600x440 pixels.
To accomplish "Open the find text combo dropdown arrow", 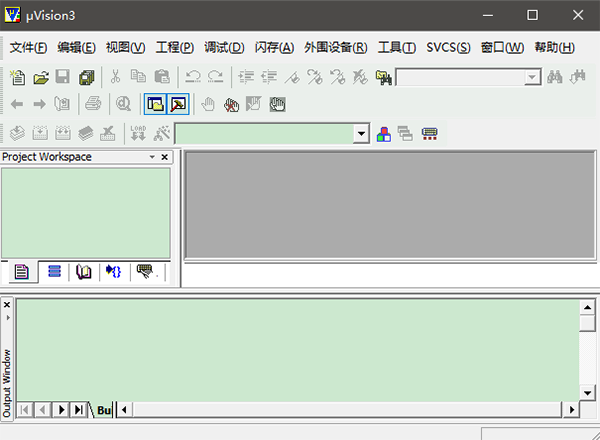I will point(532,77).
